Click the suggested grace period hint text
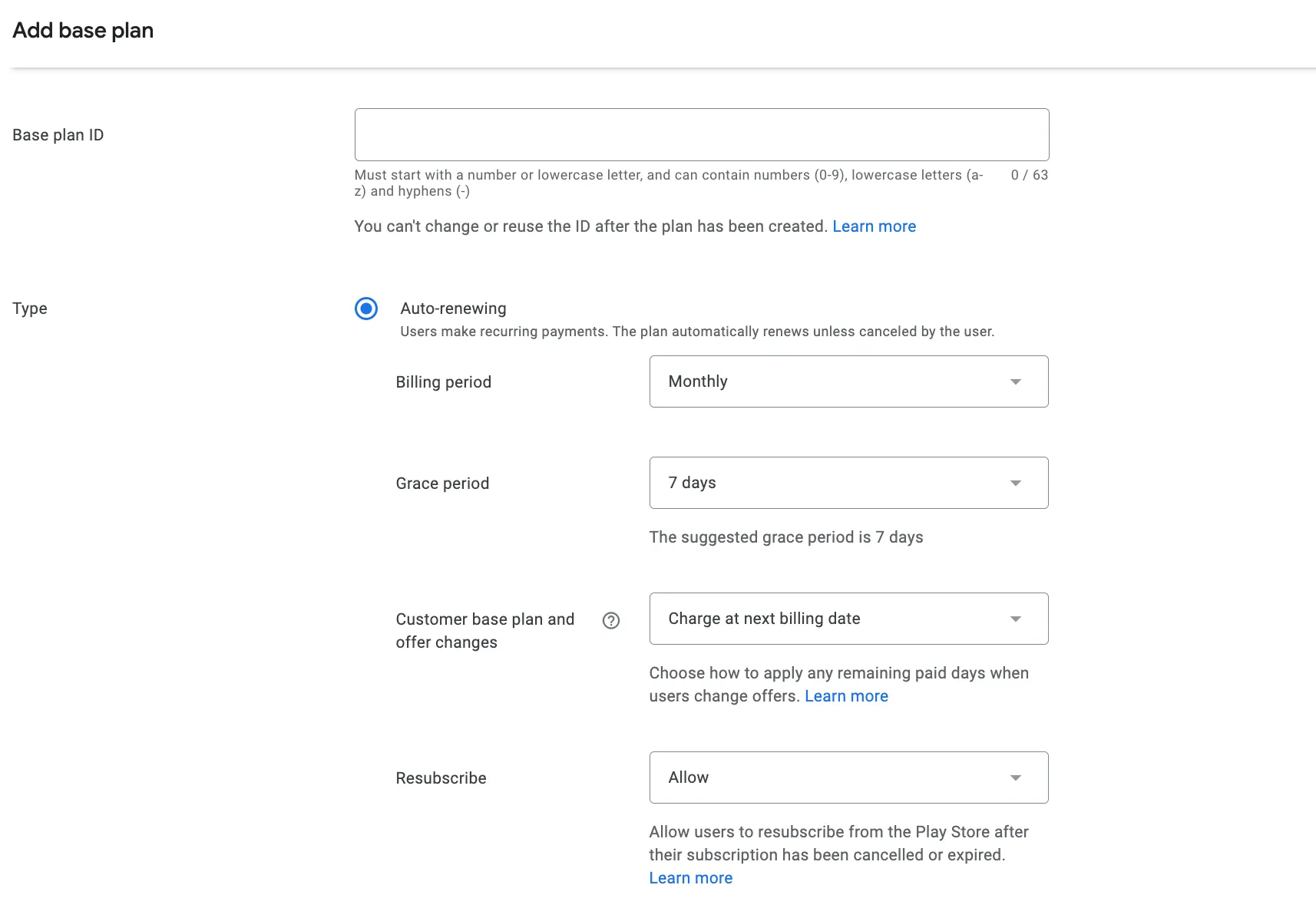The height and width of the screenshot is (898, 1316). [785, 537]
